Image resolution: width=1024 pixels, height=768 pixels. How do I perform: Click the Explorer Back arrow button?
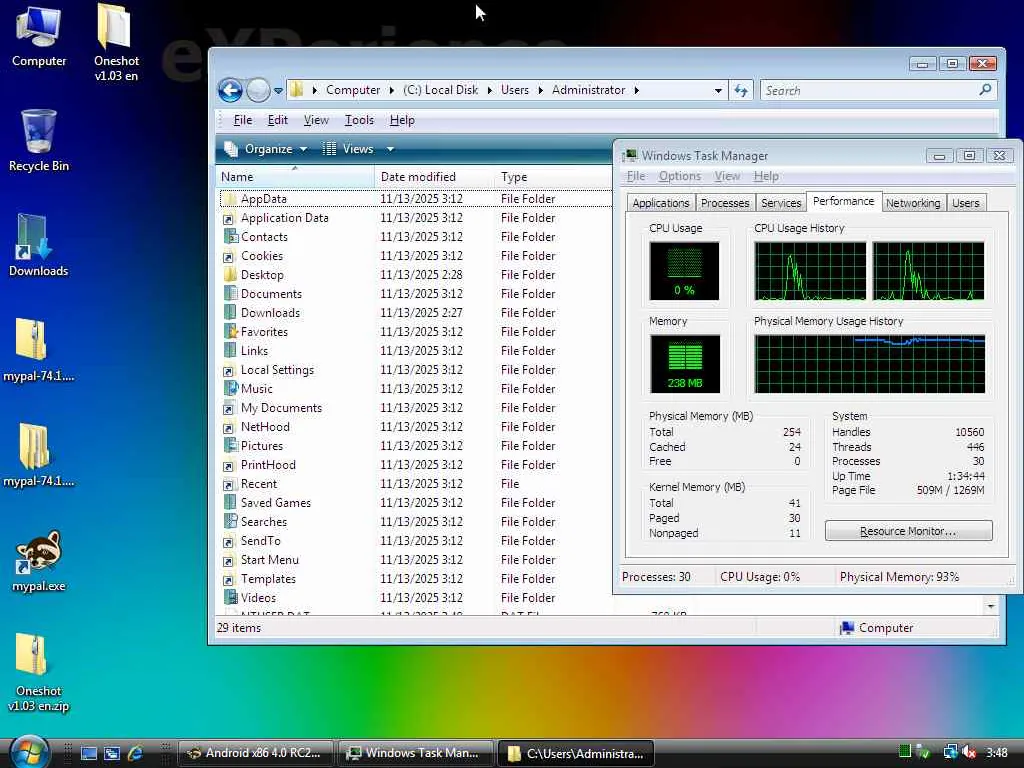click(x=230, y=90)
